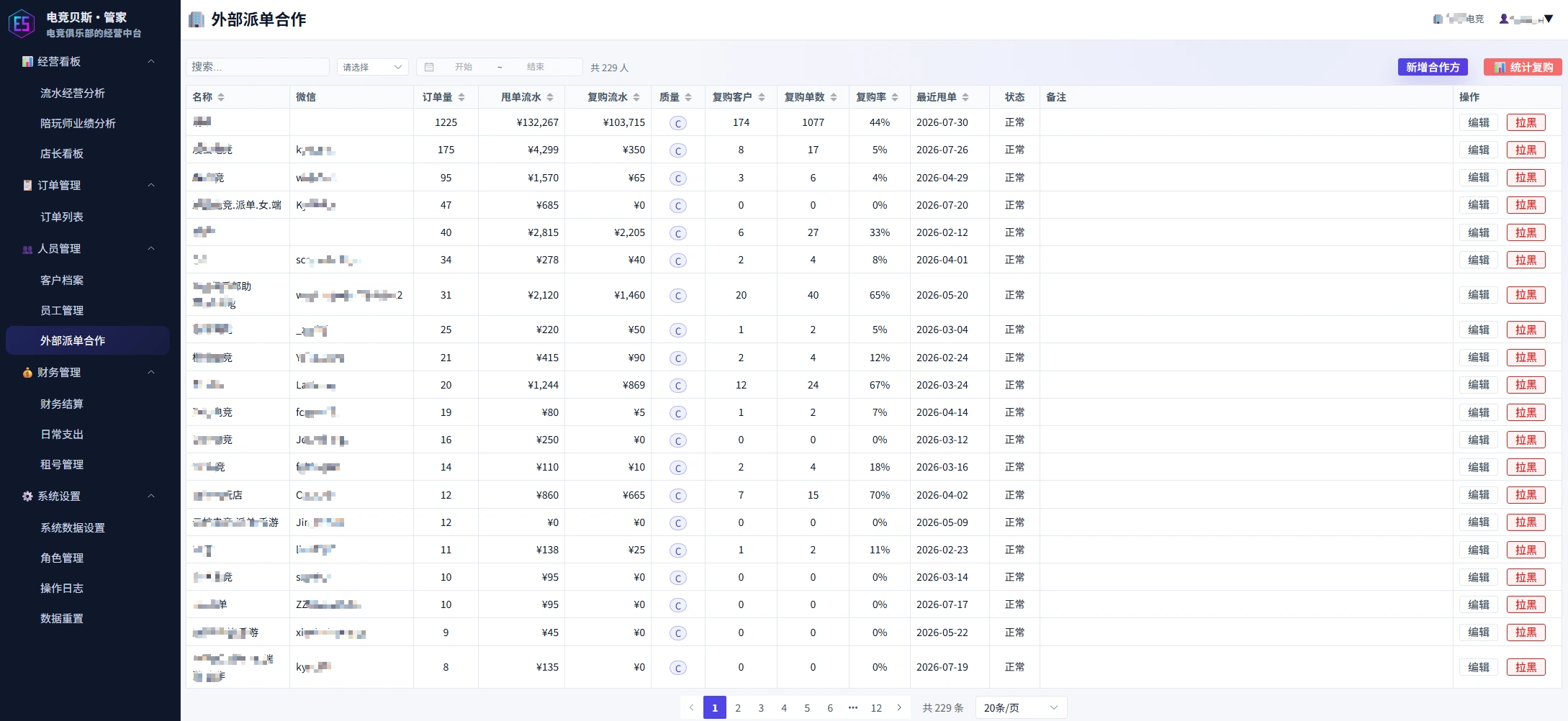Viewport: 1568px width, 721px height.
Task: Go to next page arrow in pagination
Action: click(899, 708)
